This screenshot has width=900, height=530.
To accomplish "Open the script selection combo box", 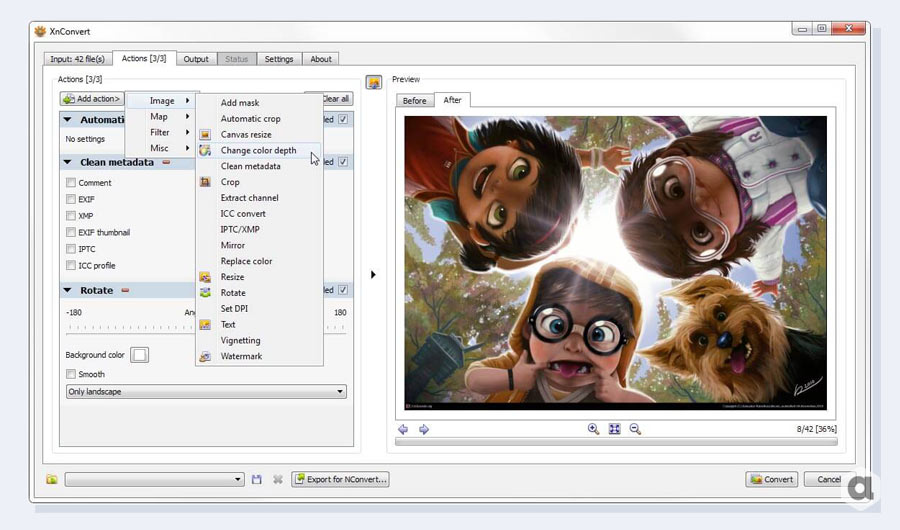I will (x=154, y=479).
